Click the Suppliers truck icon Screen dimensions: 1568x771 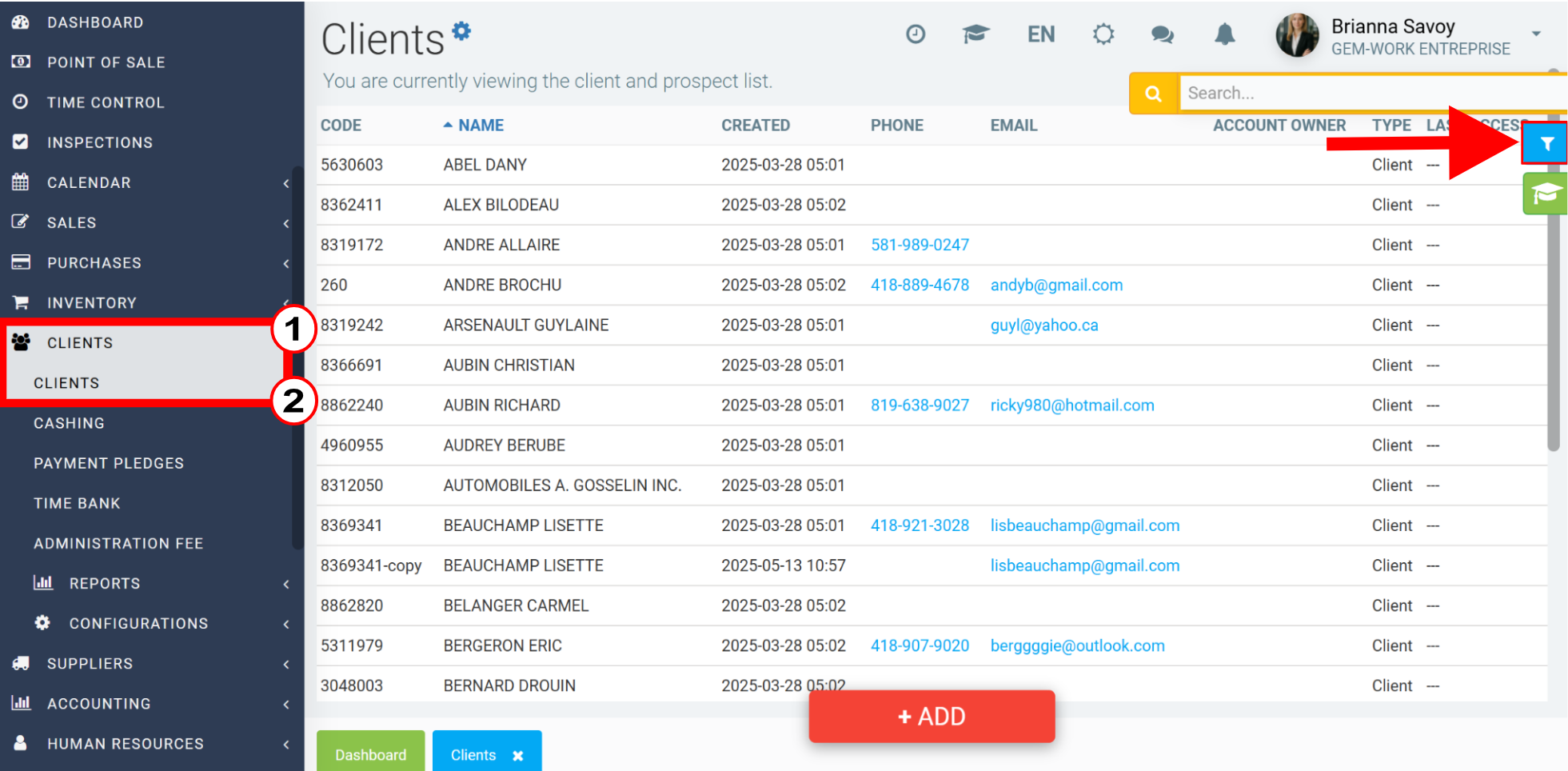[21, 663]
